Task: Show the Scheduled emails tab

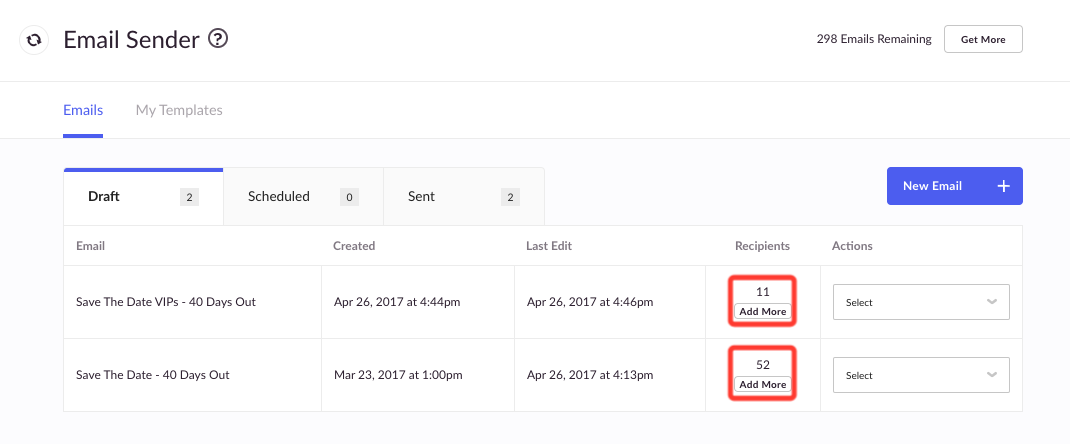Action: [303, 197]
